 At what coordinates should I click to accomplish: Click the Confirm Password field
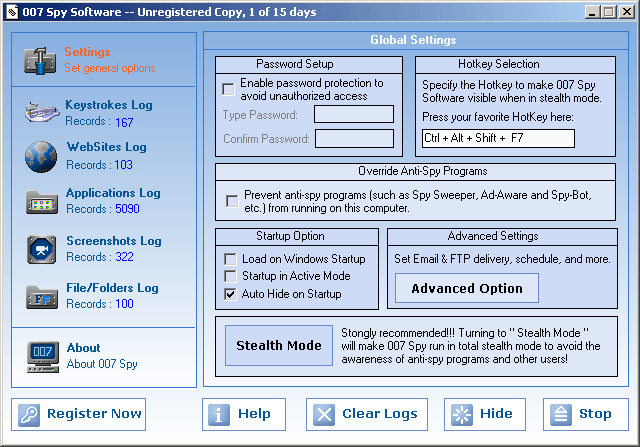click(355, 139)
